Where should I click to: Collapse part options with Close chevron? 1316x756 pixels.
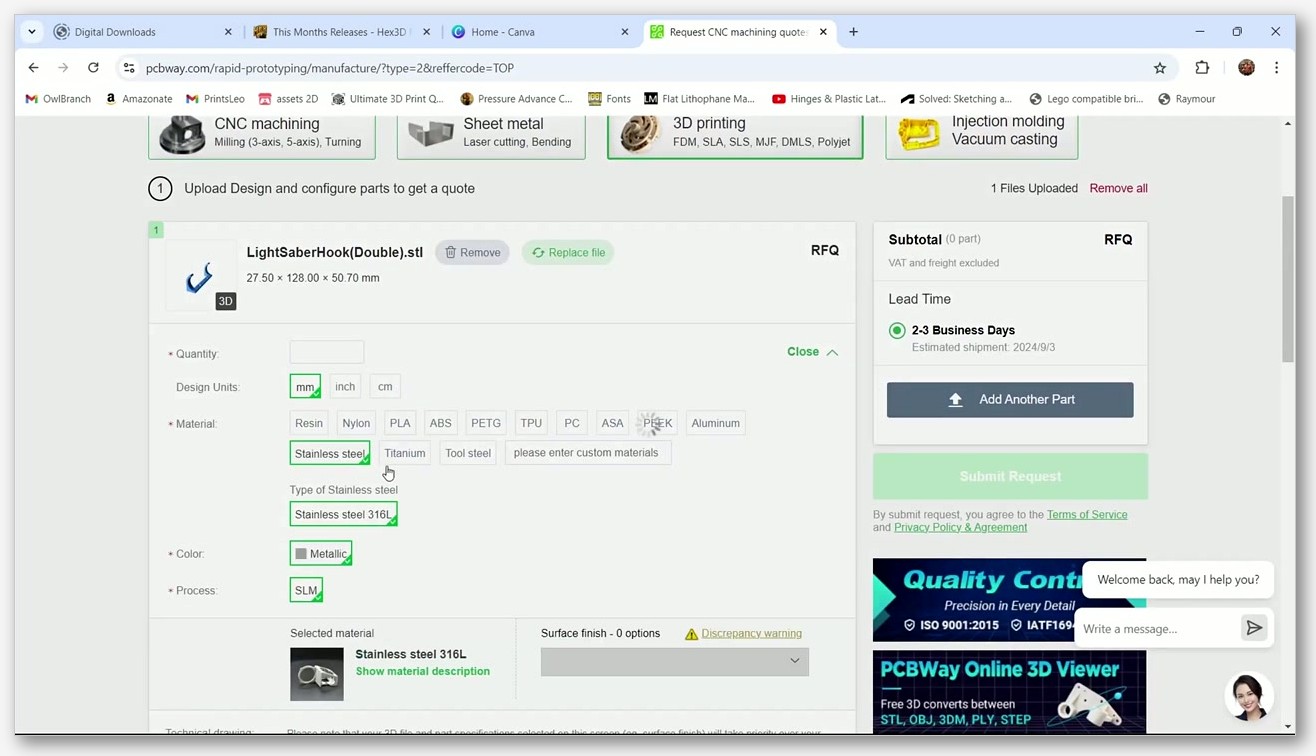point(813,352)
